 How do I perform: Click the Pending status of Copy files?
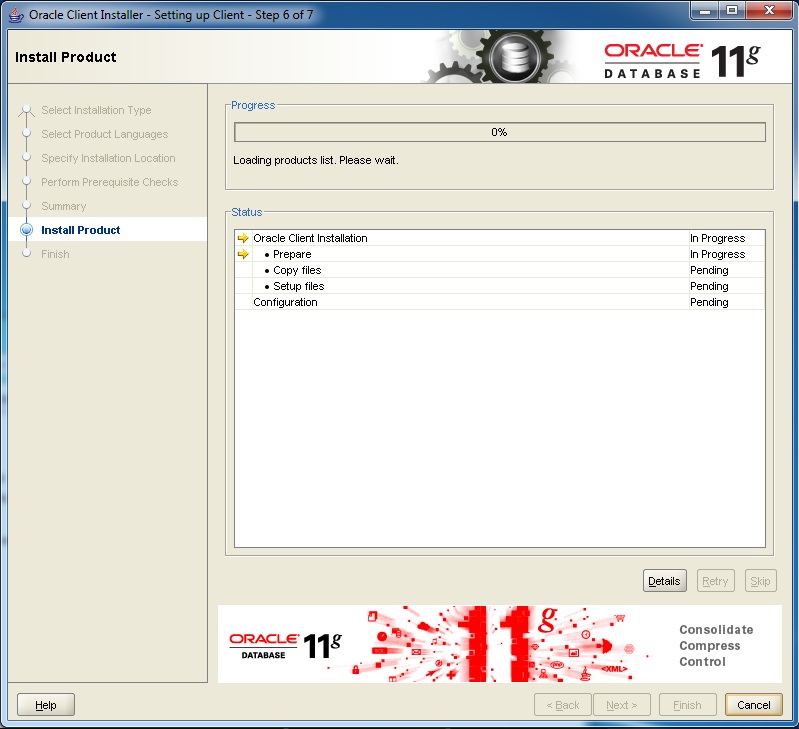tap(709, 270)
